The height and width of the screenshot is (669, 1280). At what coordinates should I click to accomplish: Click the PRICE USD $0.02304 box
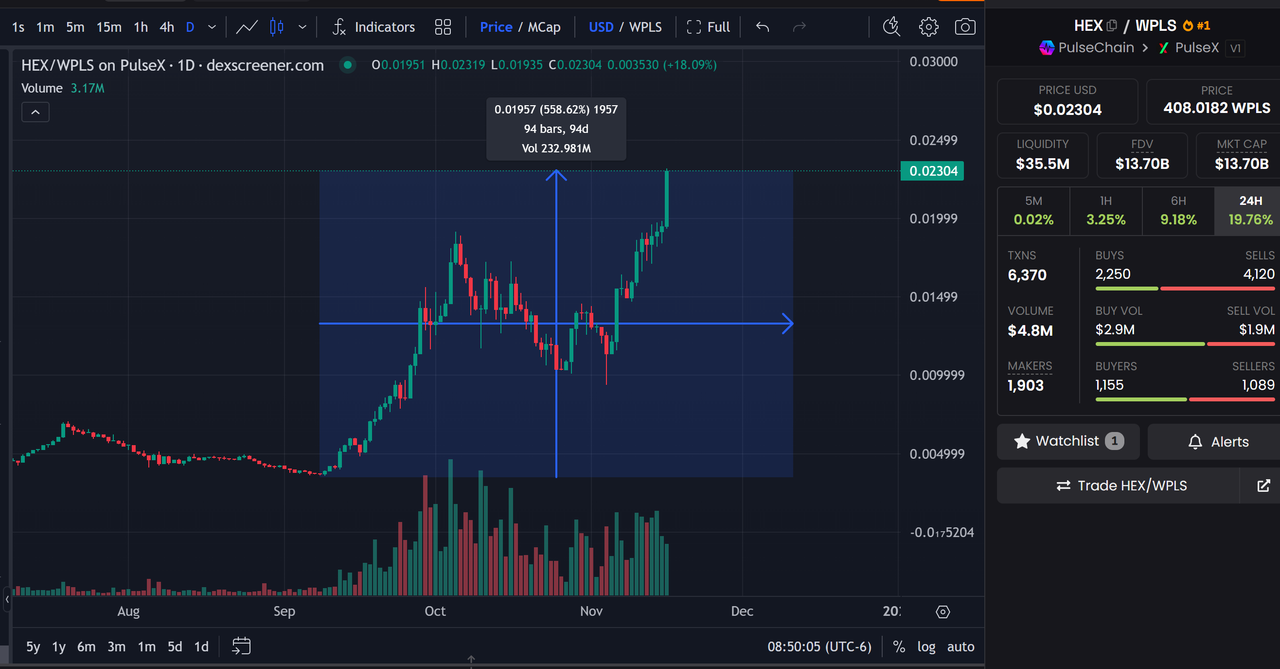1068,101
